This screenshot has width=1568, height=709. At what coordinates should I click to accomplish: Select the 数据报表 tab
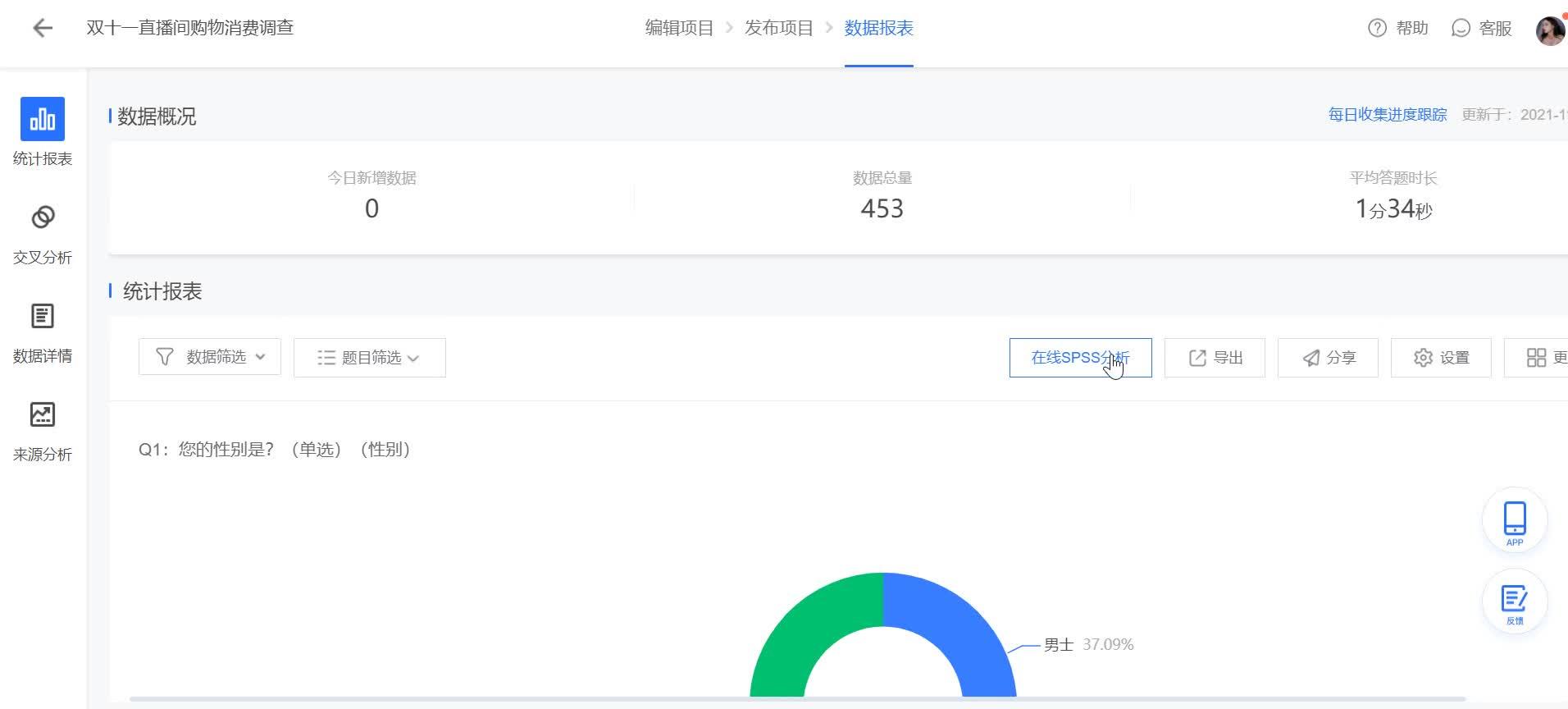pos(879,28)
